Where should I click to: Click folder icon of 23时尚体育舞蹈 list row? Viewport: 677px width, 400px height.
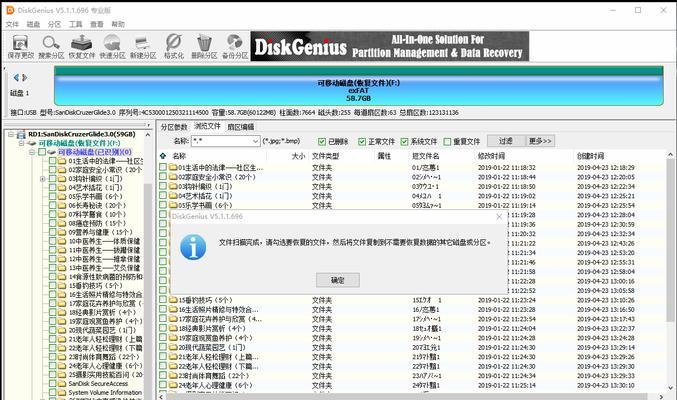[x=173, y=376]
